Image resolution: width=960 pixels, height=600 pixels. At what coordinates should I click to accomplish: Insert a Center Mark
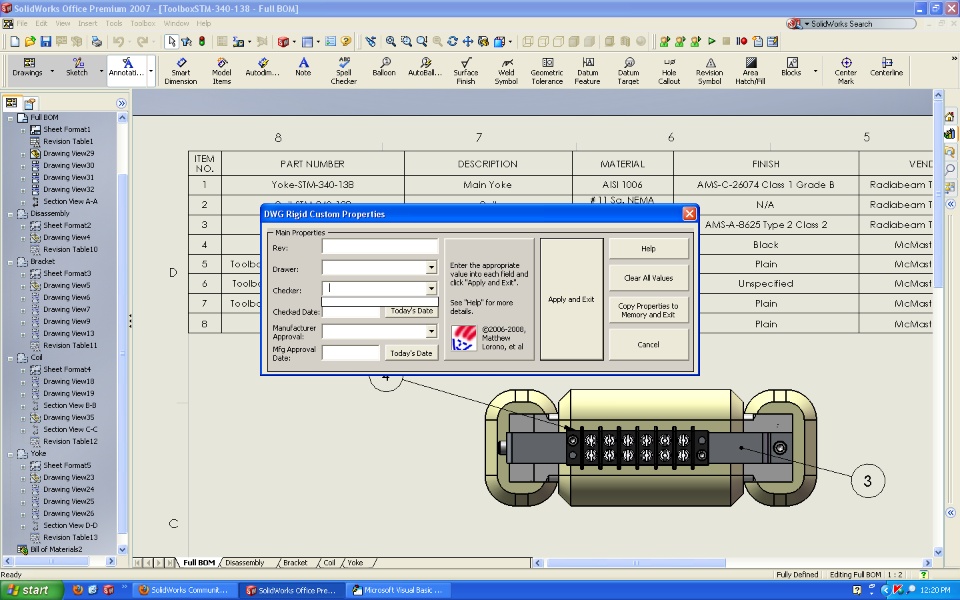pyautogui.click(x=846, y=71)
